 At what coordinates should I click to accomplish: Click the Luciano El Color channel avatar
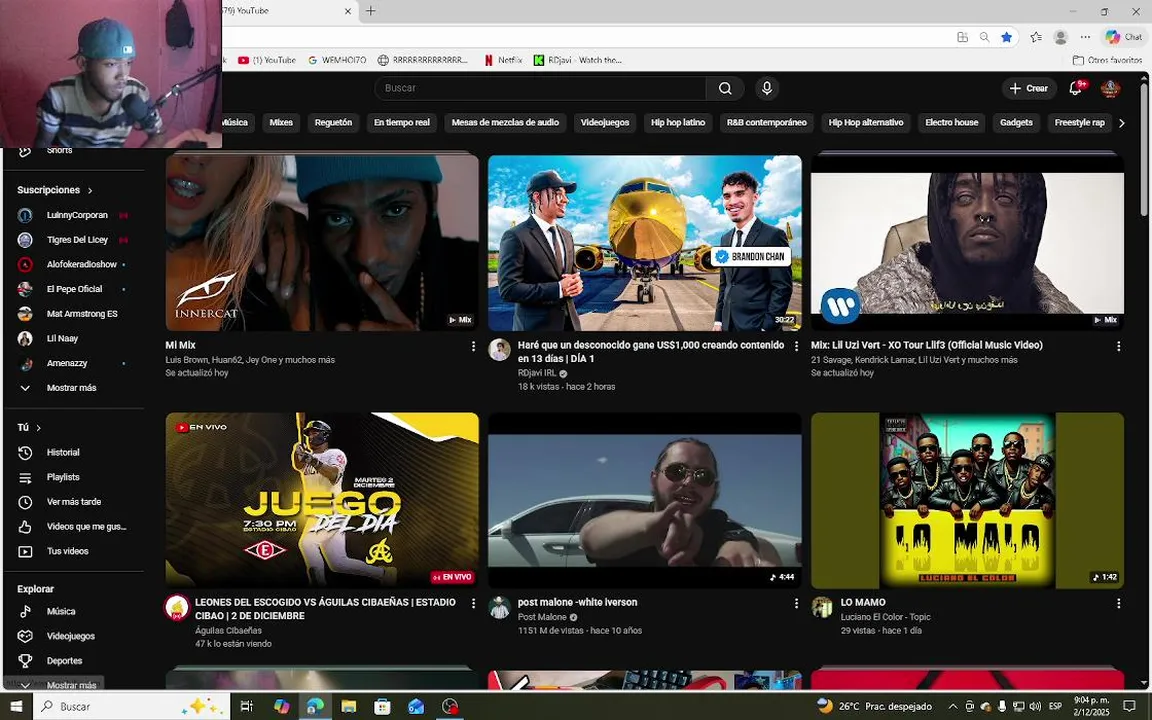[822, 608]
